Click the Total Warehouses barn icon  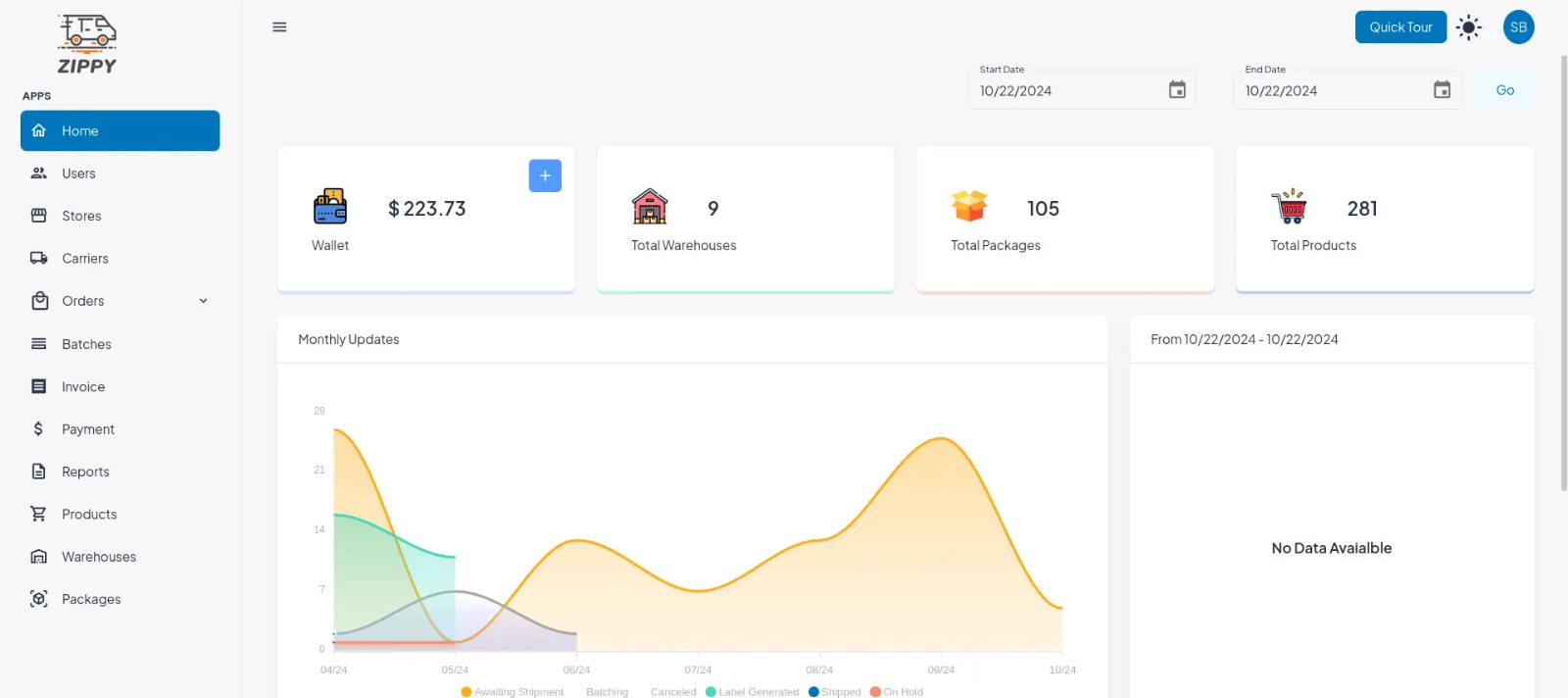tap(650, 207)
